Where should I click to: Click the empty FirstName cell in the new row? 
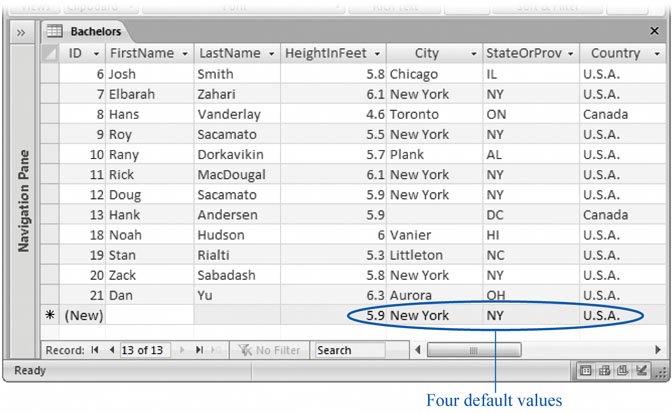[x=150, y=315]
